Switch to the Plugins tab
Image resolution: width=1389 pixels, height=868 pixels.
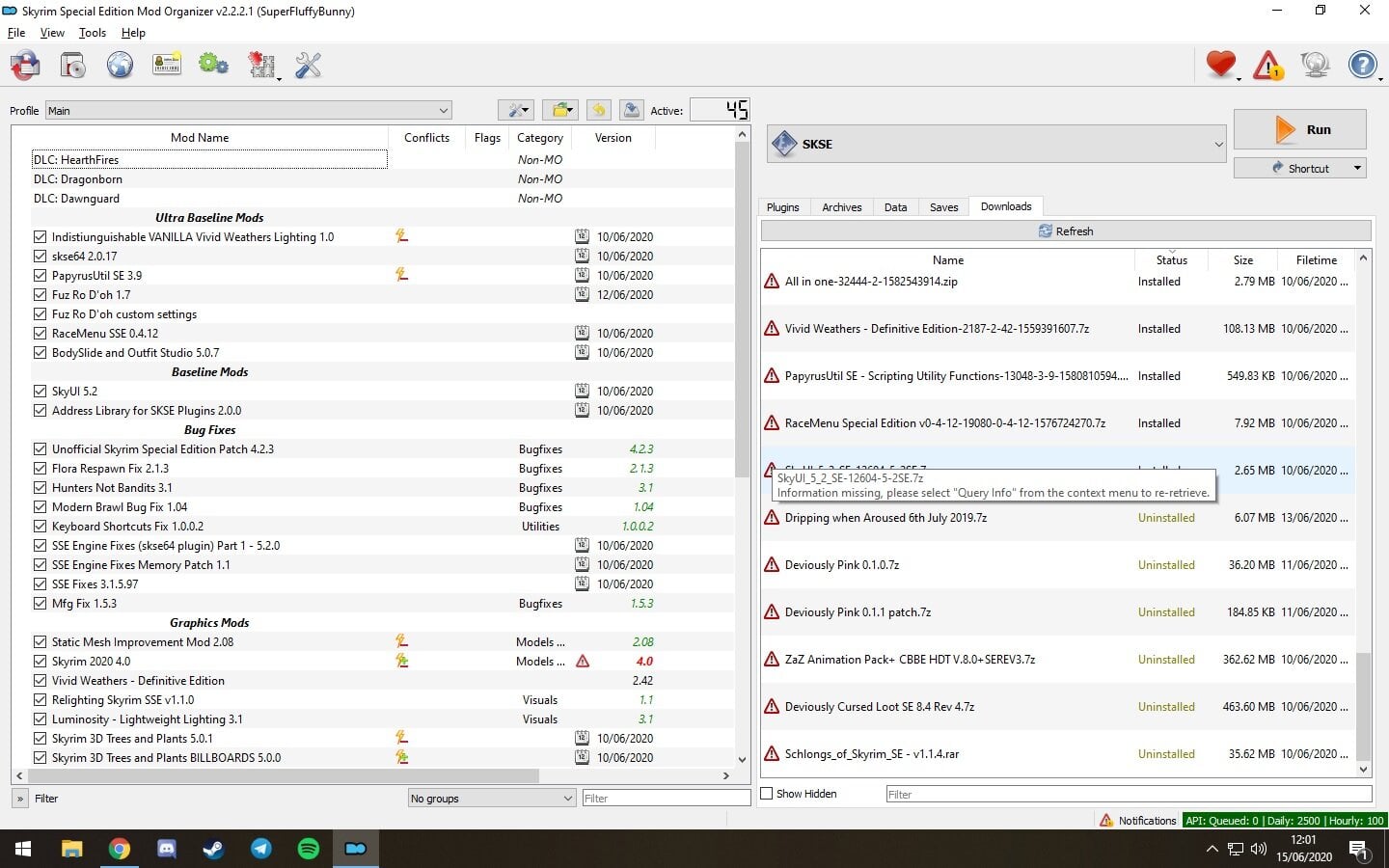coord(782,207)
